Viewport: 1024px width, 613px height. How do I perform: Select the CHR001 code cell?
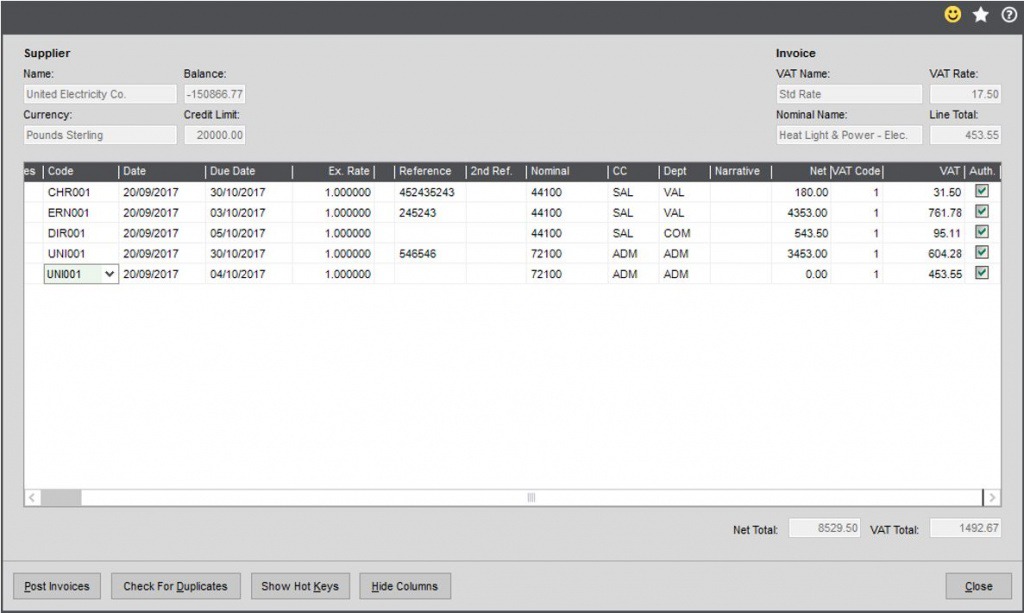coord(81,193)
